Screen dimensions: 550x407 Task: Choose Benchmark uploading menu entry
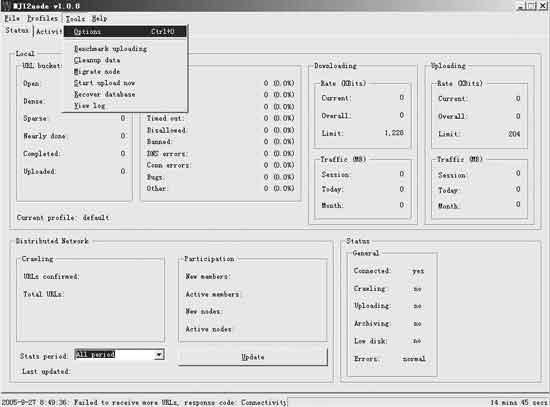pos(110,49)
